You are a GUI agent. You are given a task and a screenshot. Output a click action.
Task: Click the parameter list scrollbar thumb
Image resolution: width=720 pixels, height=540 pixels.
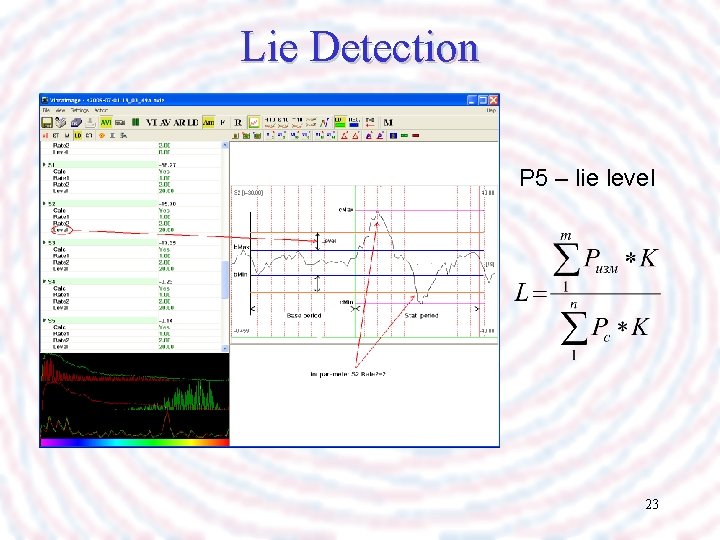pyautogui.click(x=225, y=280)
